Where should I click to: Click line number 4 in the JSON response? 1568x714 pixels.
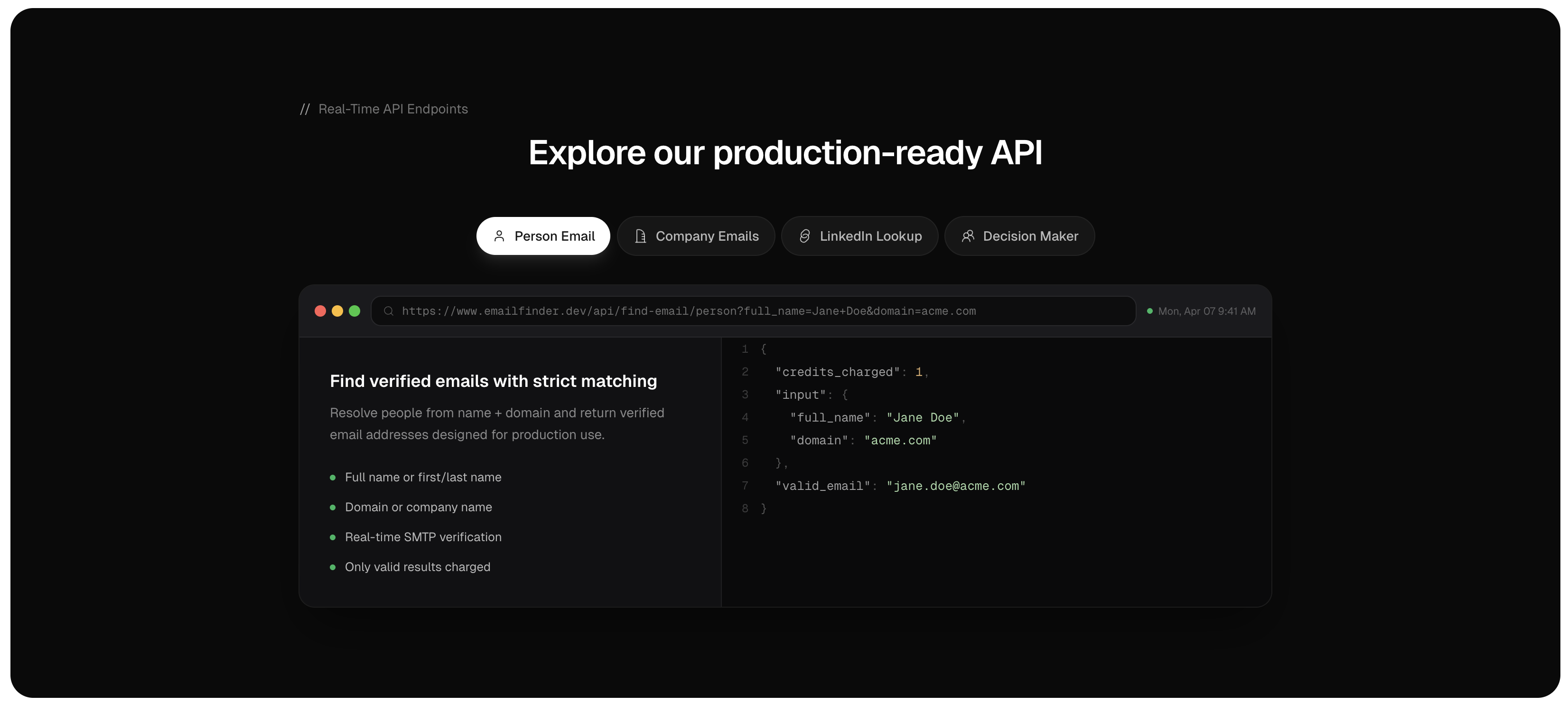[x=745, y=418]
